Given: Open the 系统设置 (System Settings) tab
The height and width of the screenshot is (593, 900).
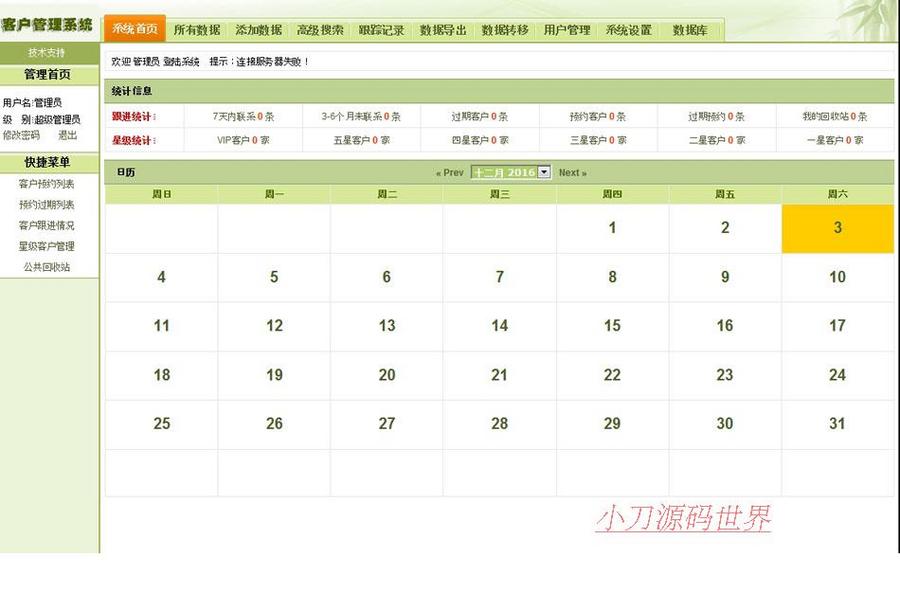Looking at the screenshot, I should pyautogui.click(x=625, y=29).
